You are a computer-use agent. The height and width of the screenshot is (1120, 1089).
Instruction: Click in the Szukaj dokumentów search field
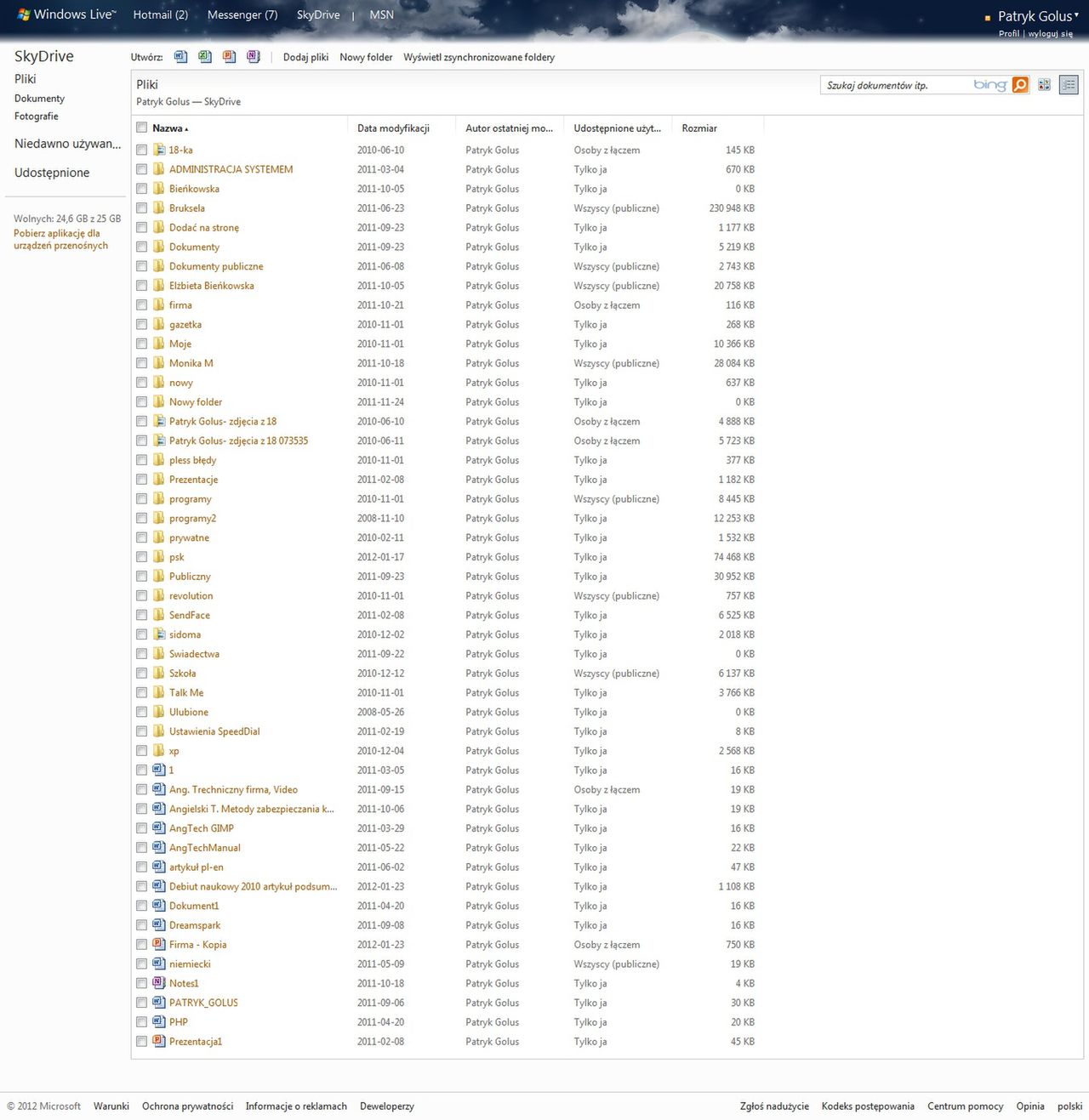(x=898, y=85)
